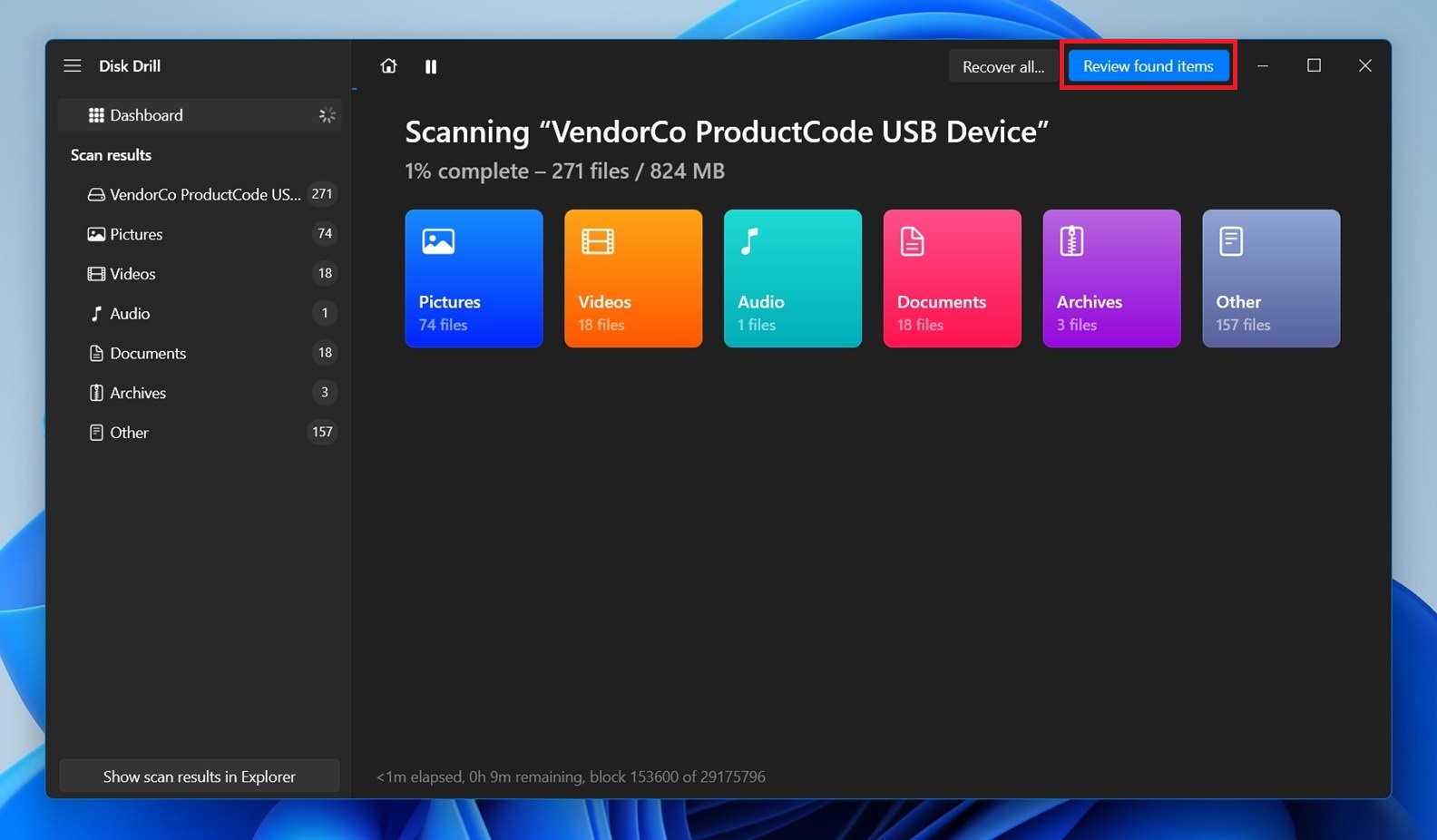Select Audio in the sidebar
The image size is (1437, 840).
[200, 314]
